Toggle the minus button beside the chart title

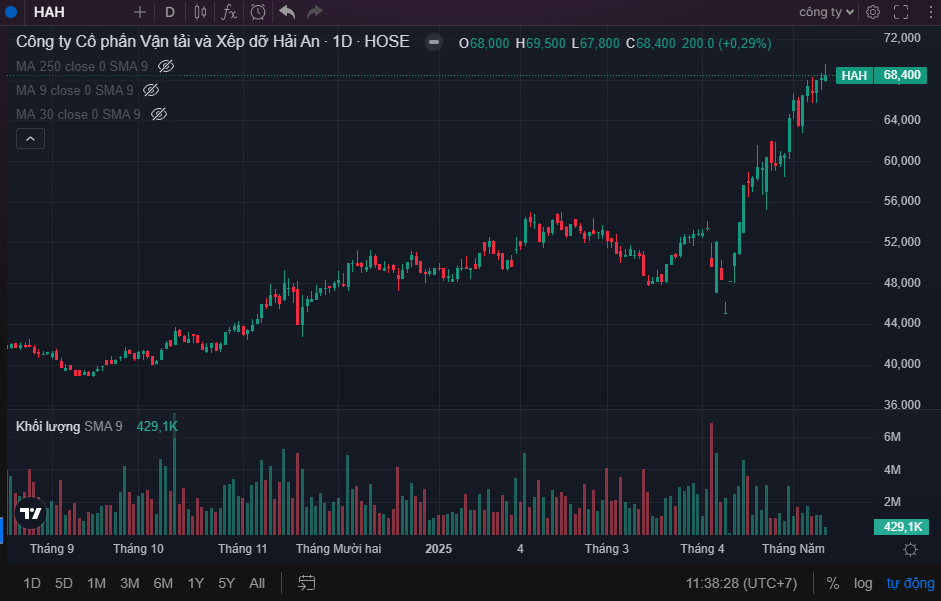pos(434,42)
